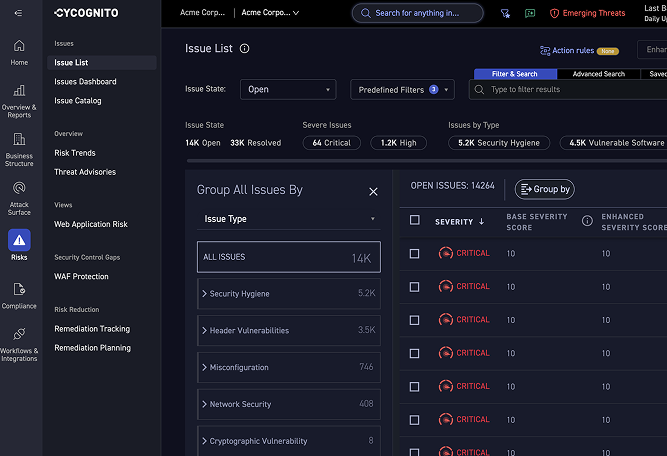Open Issues Dashboard in the side menu
Screen dimensions: 667x456
tap(85, 82)
